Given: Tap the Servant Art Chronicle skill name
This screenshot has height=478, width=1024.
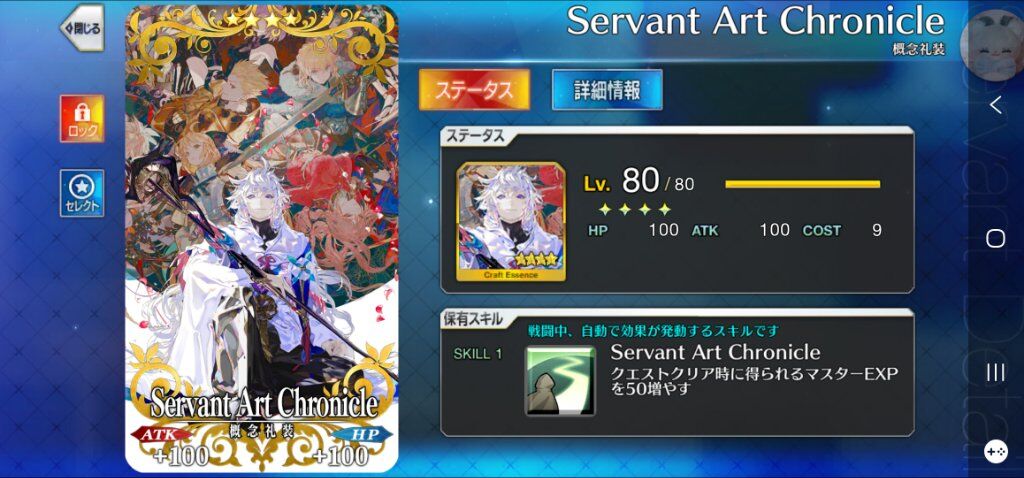Looking at the screenshot, I should tap(715, 352).
